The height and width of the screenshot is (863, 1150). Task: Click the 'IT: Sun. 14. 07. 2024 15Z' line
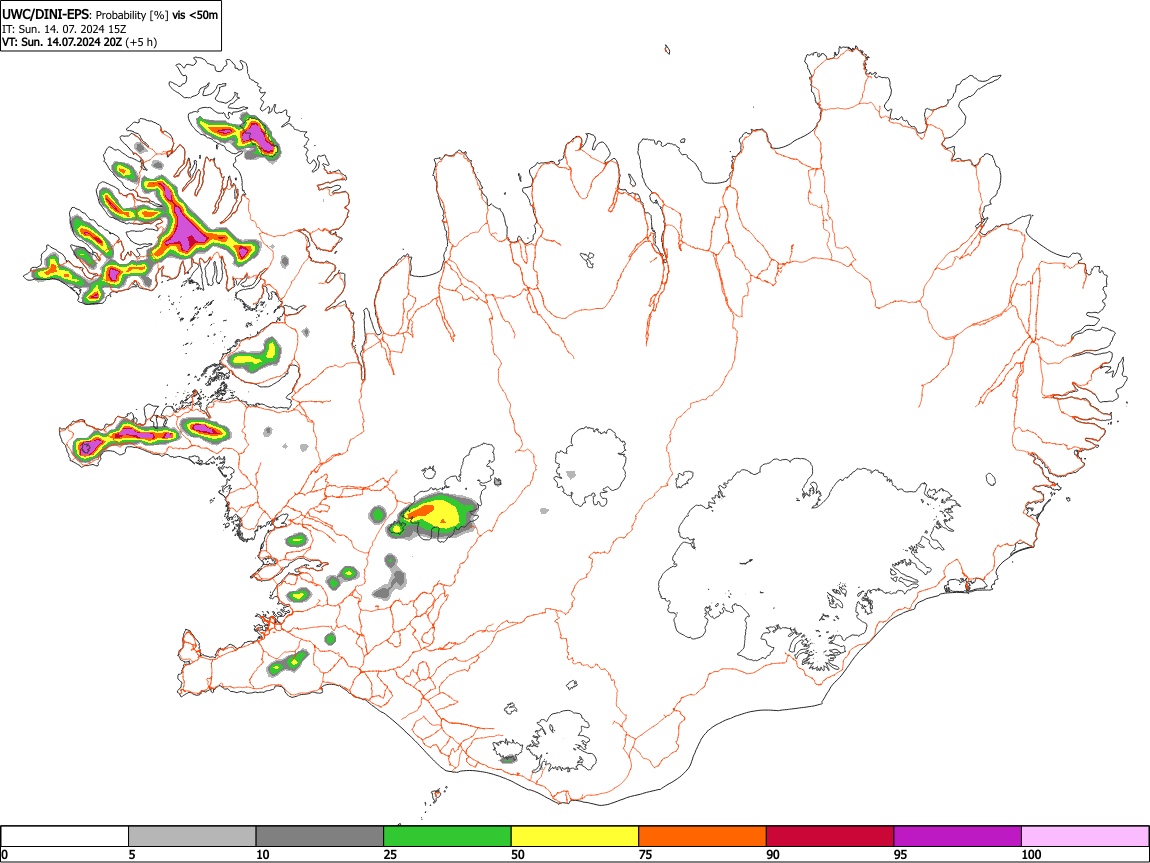[x=65, y=29]
